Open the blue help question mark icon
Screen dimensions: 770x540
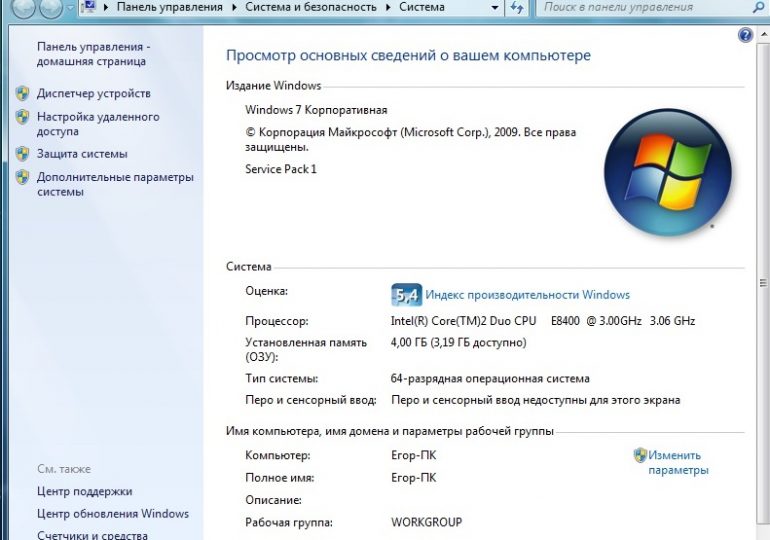745,35
